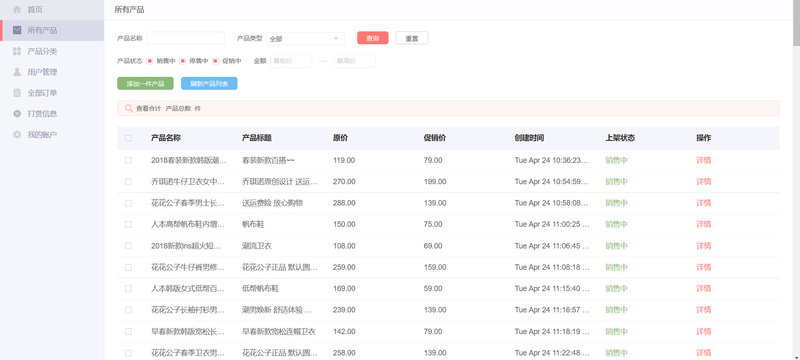This screenshot has height=360, width=800.
Task: Click the 产品标题 column header
Action: pyautogui.click(x=257, y=138)
